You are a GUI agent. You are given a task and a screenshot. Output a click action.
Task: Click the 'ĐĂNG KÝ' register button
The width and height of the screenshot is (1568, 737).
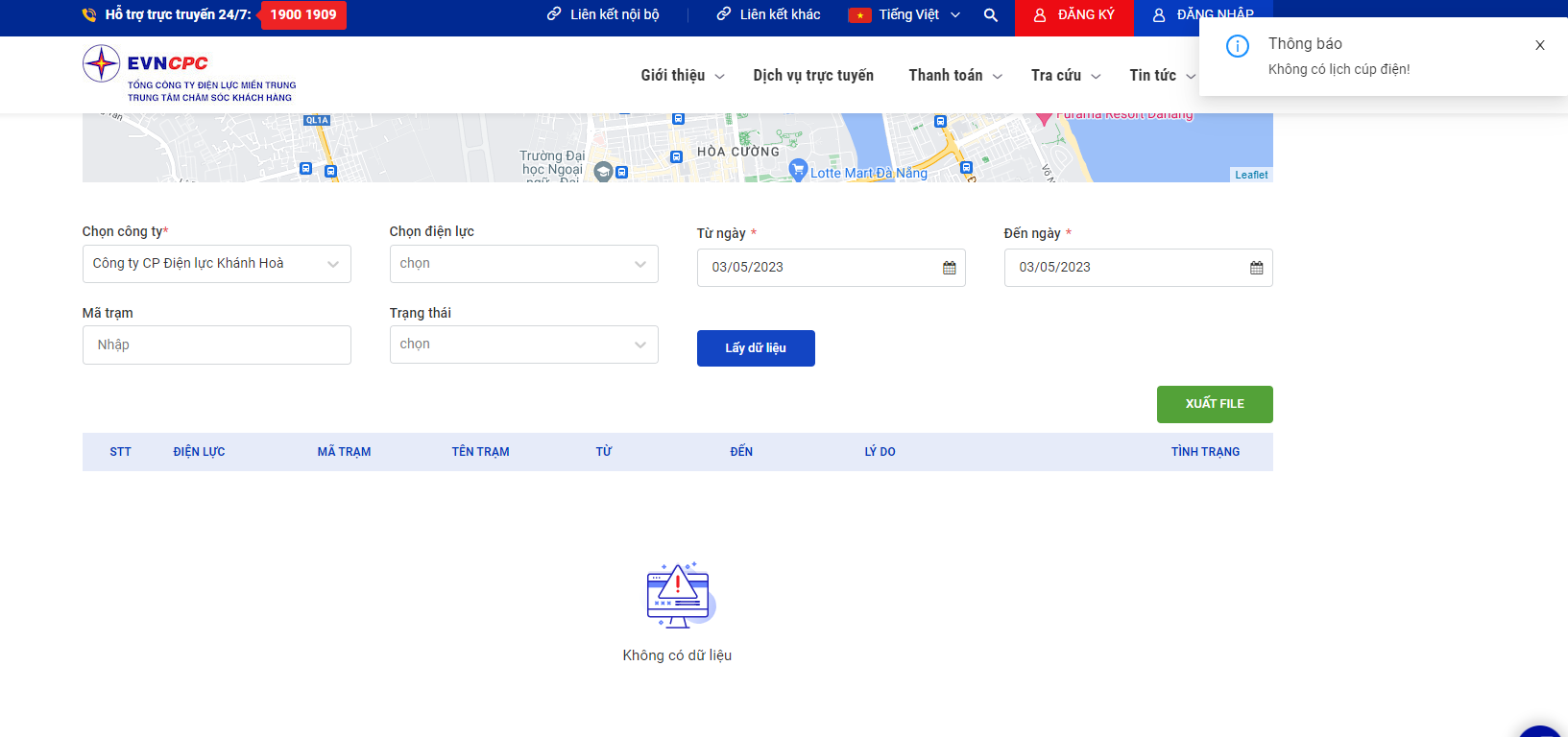tap(1073, 15)
